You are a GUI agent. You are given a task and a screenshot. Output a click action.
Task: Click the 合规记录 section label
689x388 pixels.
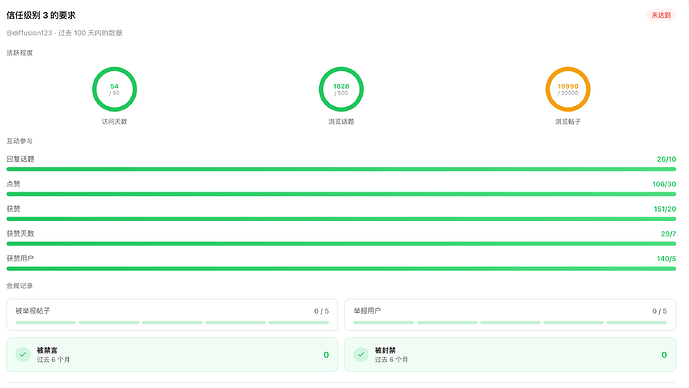click(x=20, y=286)
